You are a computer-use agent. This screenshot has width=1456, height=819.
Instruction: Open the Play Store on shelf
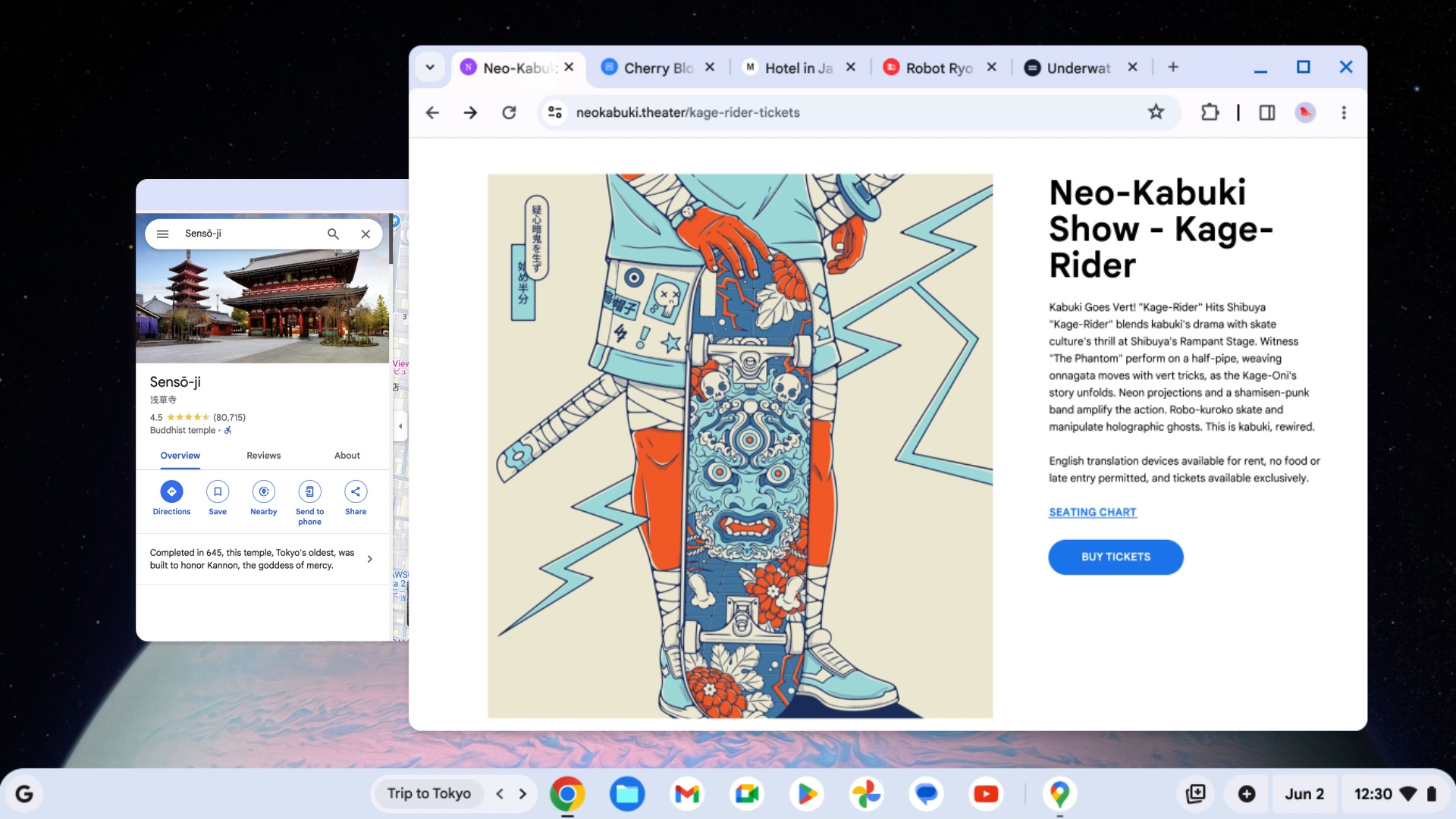point(807,794)
